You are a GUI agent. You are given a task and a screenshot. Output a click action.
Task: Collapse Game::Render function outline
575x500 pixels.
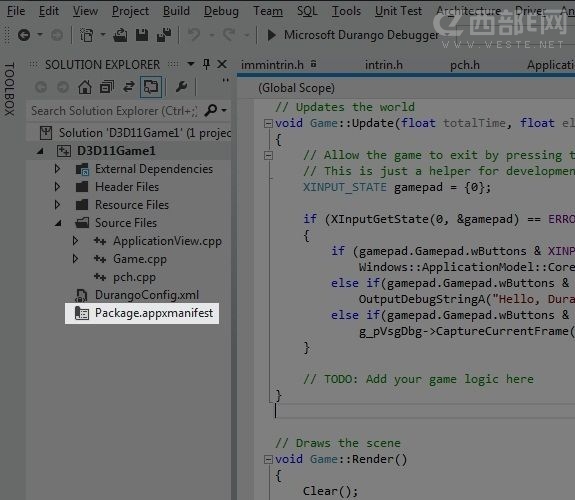(x=268, y=459)
